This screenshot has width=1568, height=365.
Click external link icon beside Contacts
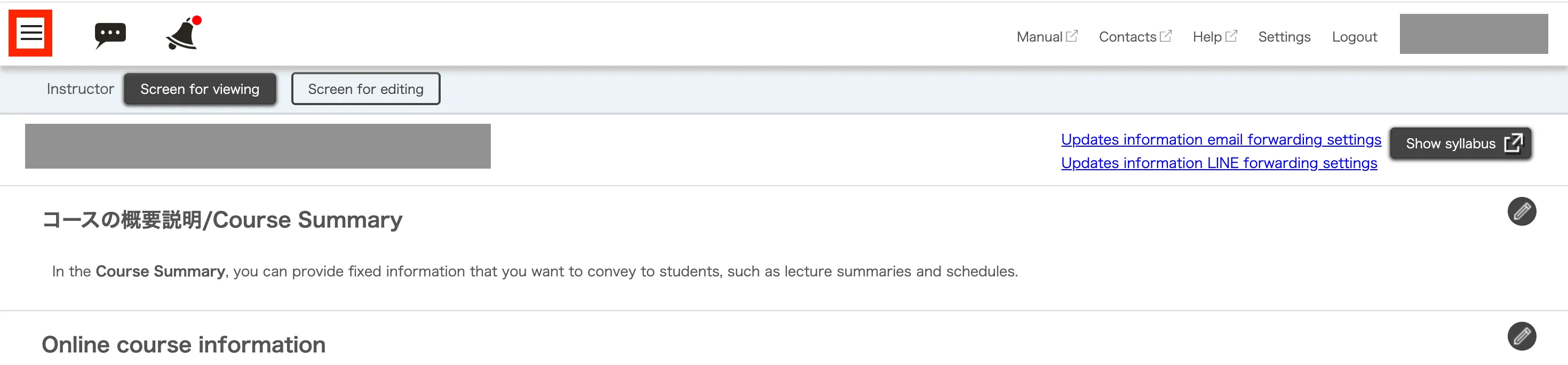click(1166, 36)
